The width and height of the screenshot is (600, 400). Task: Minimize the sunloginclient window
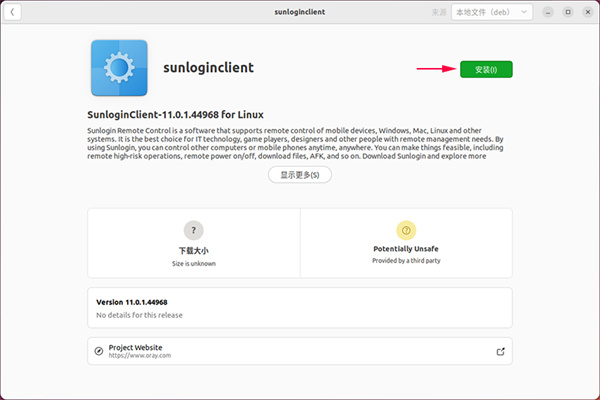pos(548,12)
